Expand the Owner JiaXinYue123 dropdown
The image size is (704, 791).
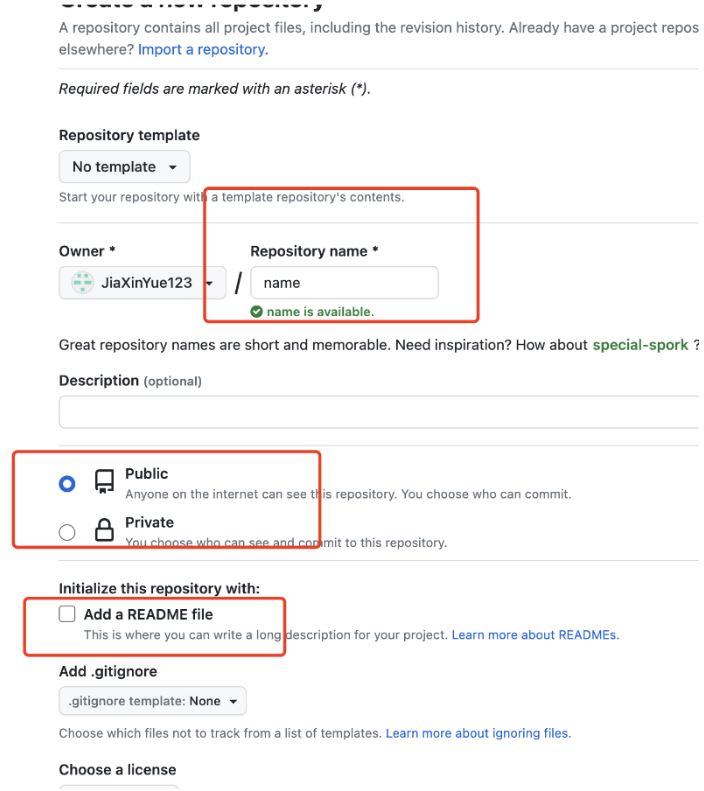(x=142, y=283)
